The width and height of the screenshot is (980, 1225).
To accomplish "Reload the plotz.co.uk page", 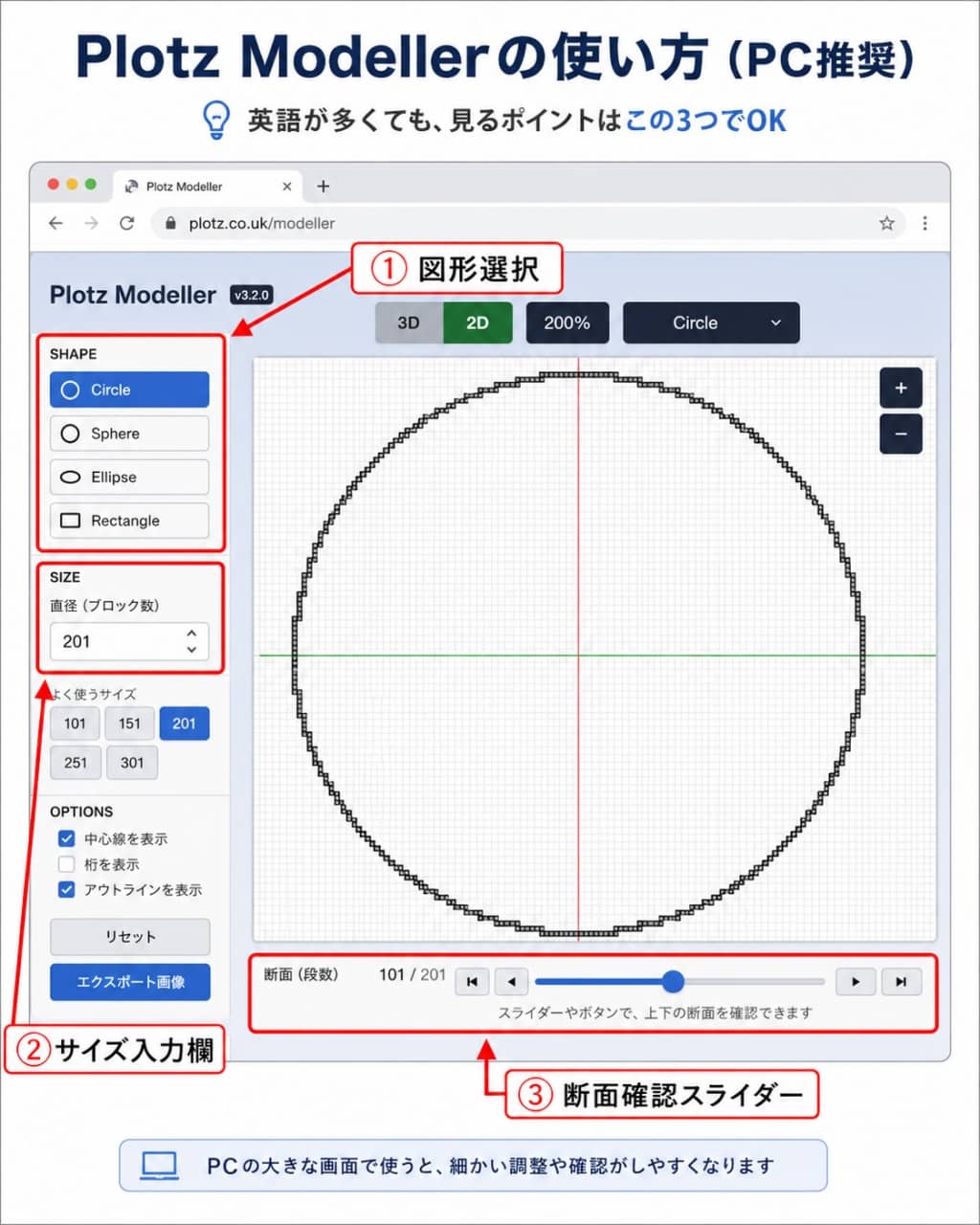I will point(126,223).
